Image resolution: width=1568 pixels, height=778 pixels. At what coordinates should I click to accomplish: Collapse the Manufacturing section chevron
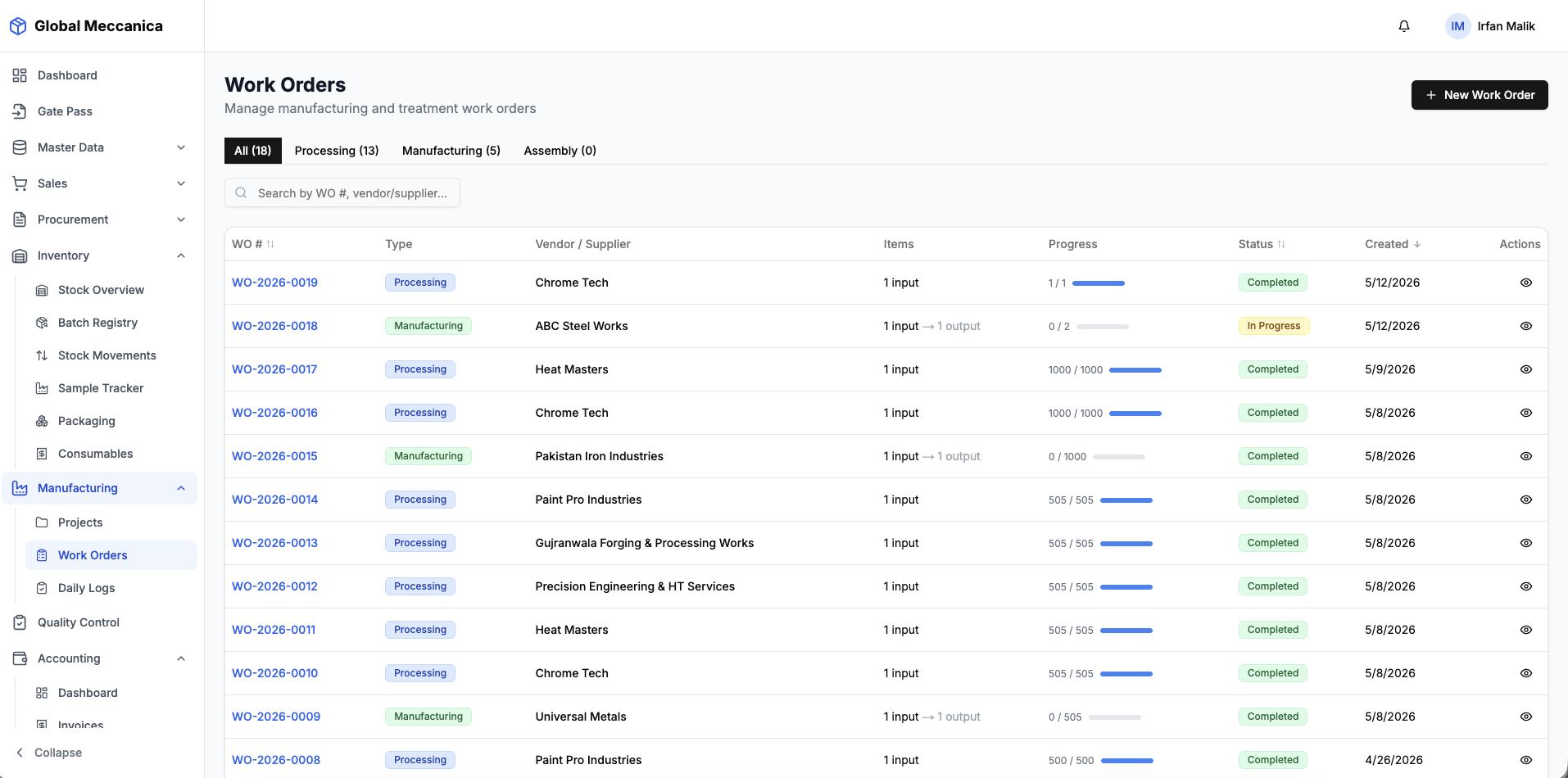coord(181,488)
